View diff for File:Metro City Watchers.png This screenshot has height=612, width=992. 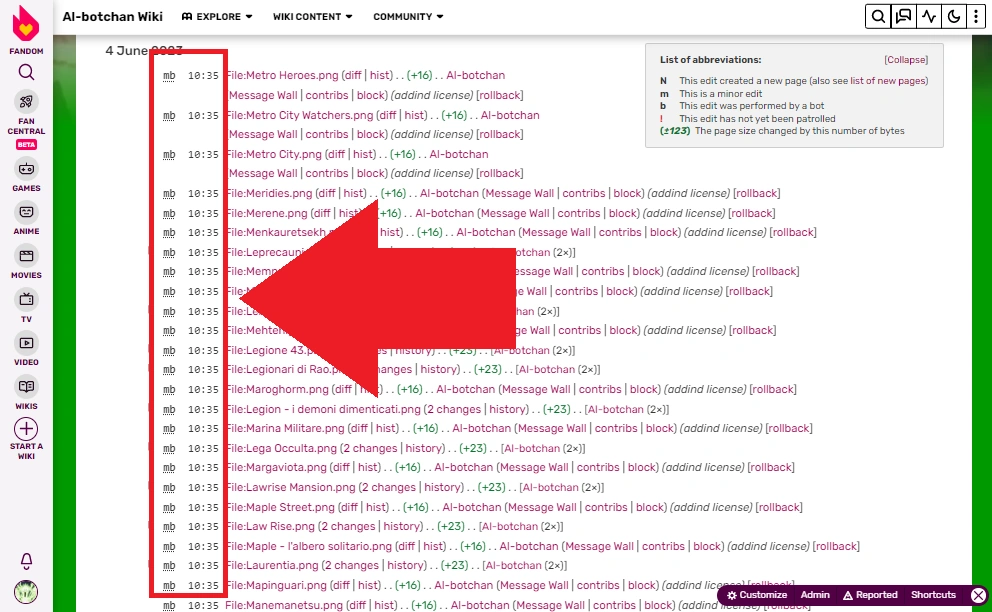pyautogui.click(x=387, y=115)
